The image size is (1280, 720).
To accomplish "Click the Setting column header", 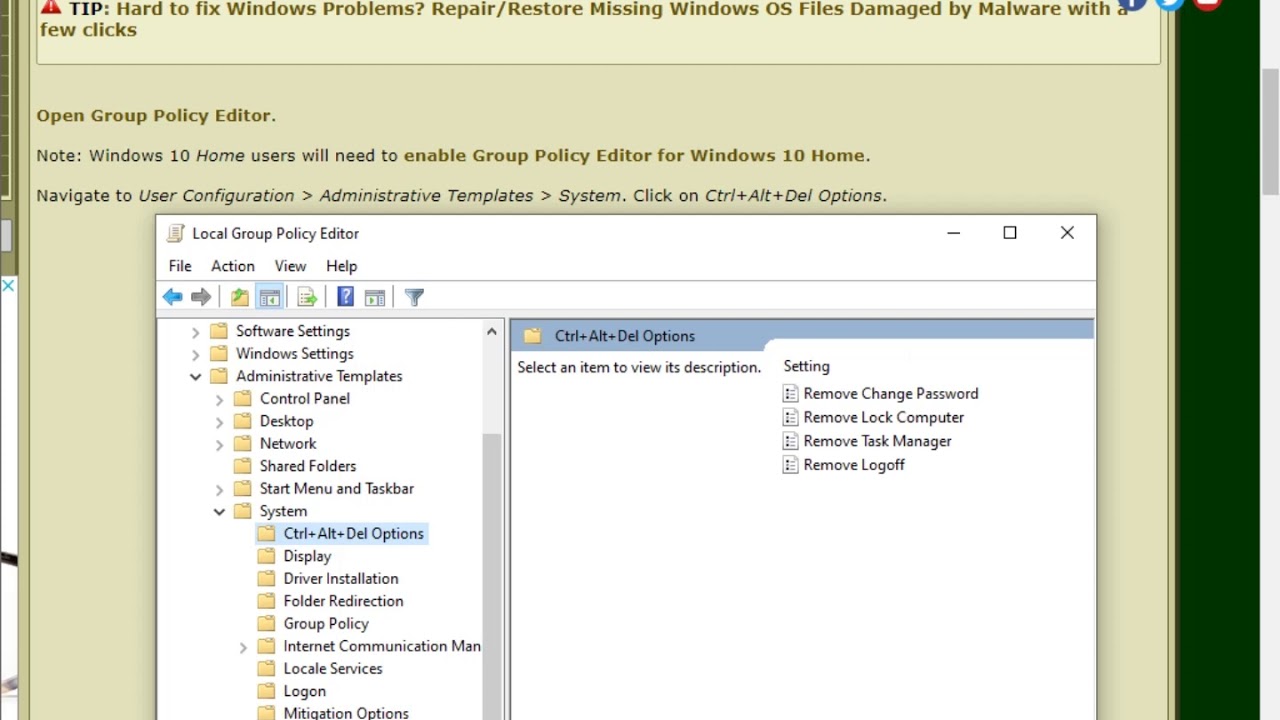I will click(807, 367).
